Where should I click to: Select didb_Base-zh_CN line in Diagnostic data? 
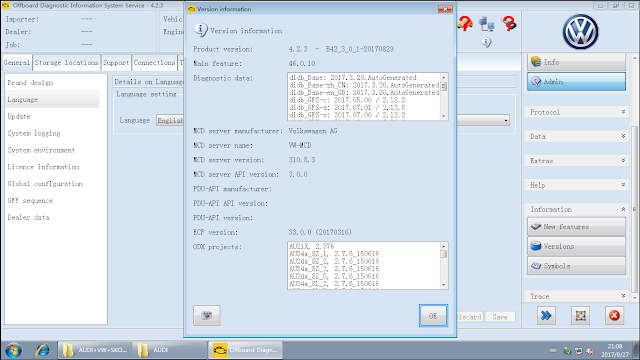pyautogui.click(x=364, y=85)
